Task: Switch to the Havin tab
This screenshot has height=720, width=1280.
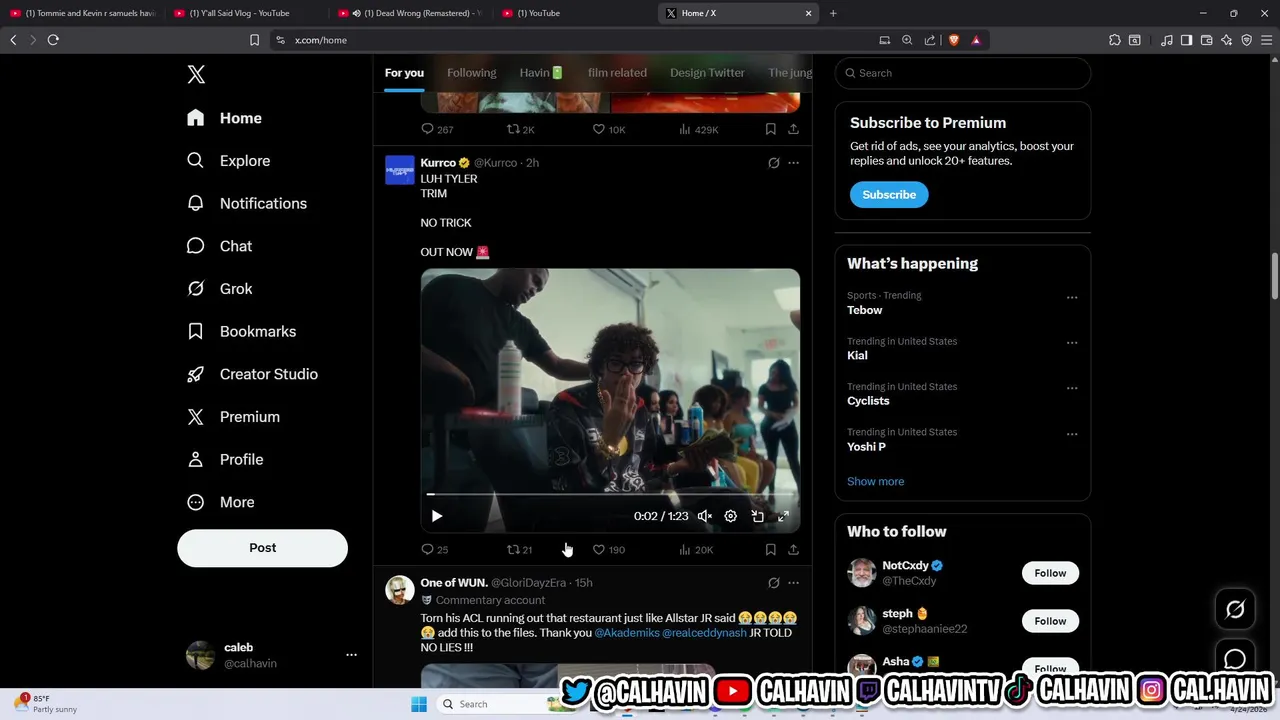Action: 541,73
